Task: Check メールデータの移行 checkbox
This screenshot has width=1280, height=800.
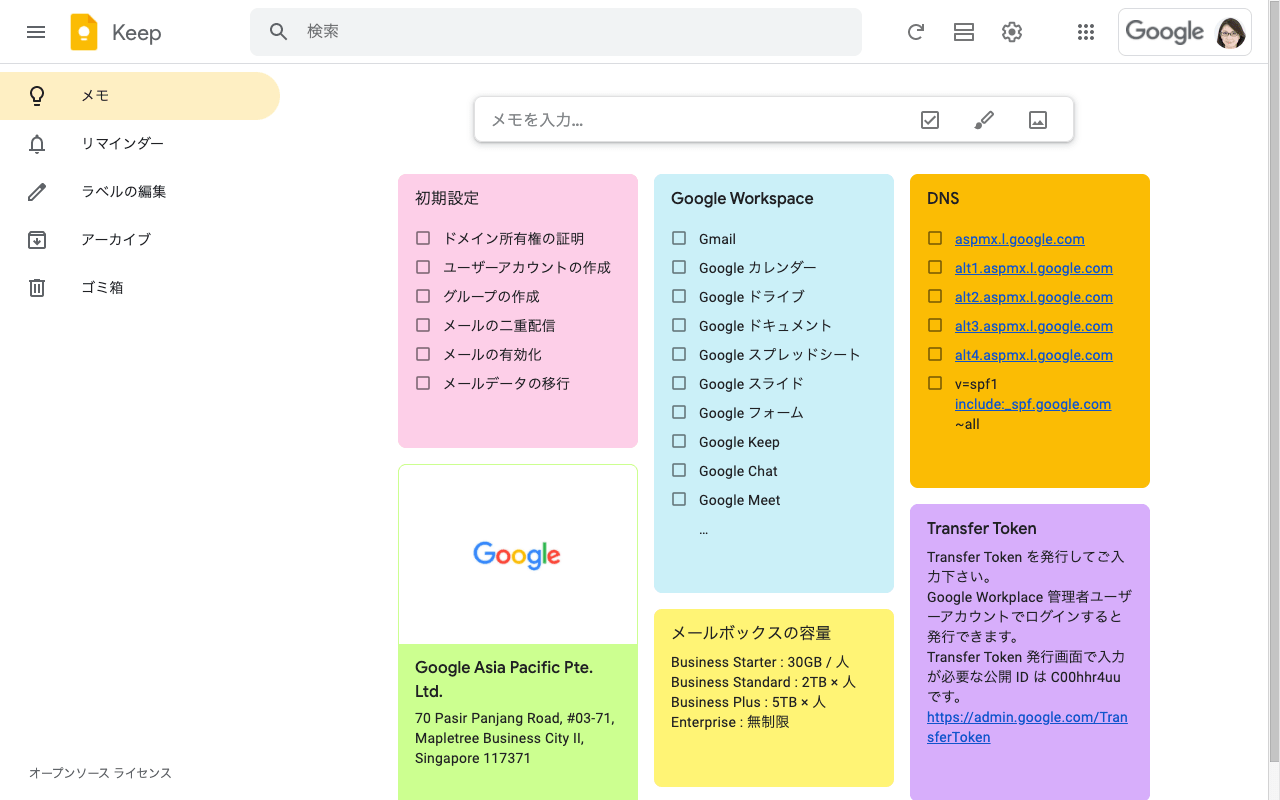Action: pyautogui.click(x=423, y=383)
